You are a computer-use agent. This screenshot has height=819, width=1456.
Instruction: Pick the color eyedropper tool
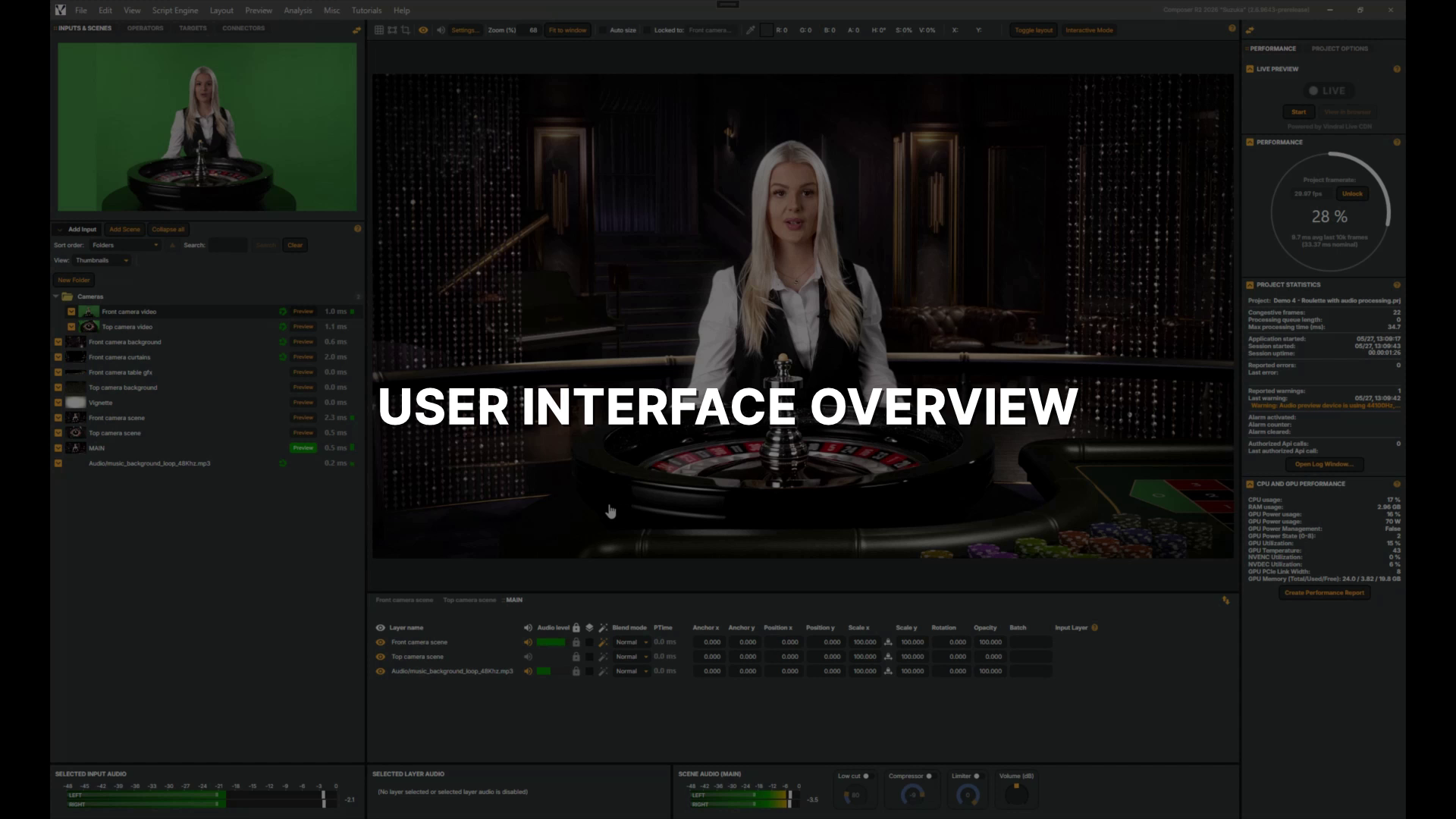point(751,30)
